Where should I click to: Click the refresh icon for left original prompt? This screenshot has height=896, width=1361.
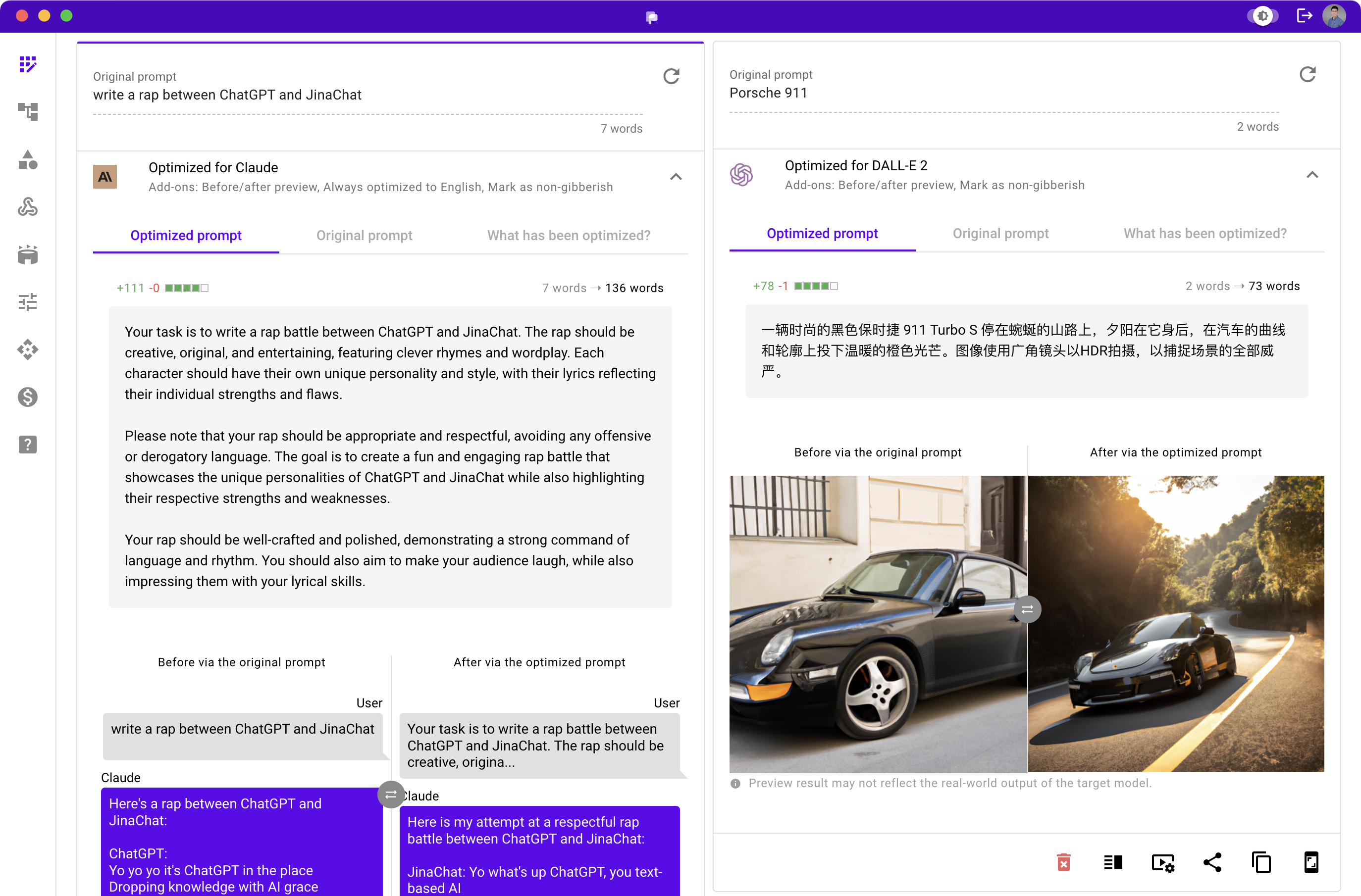(x=671, y=76)
